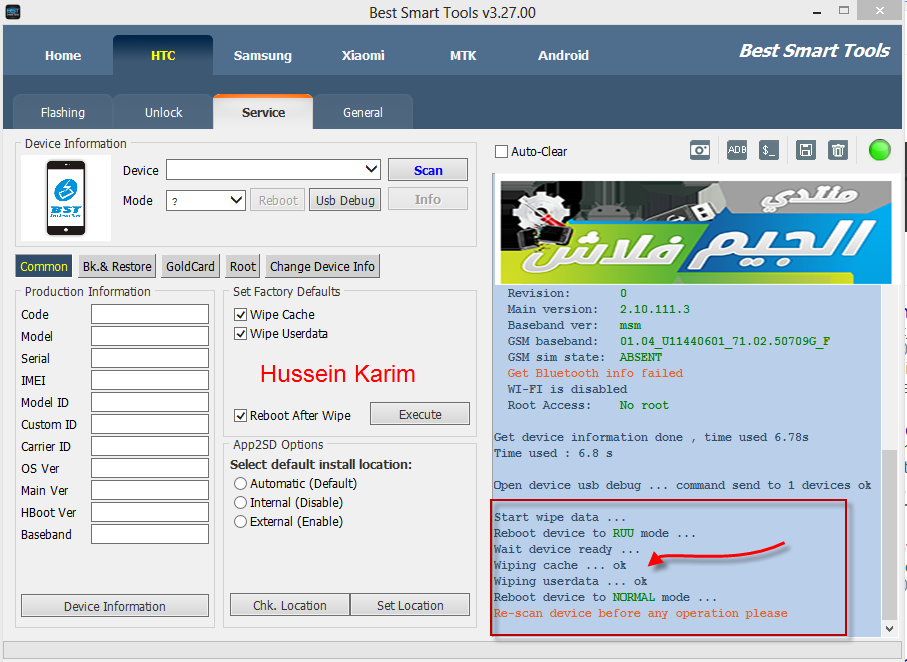Screen dimensions: 907x662
Task: Click the Chk. Location button
Action: [290, 605]
